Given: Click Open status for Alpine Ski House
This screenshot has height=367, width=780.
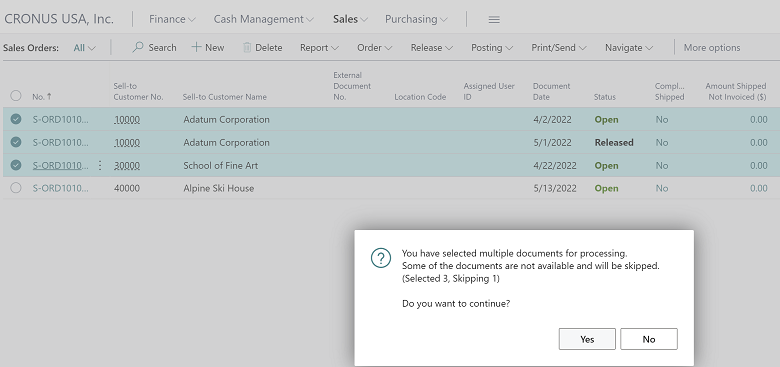Looking at the screenshot, I should tap(606, 188).
